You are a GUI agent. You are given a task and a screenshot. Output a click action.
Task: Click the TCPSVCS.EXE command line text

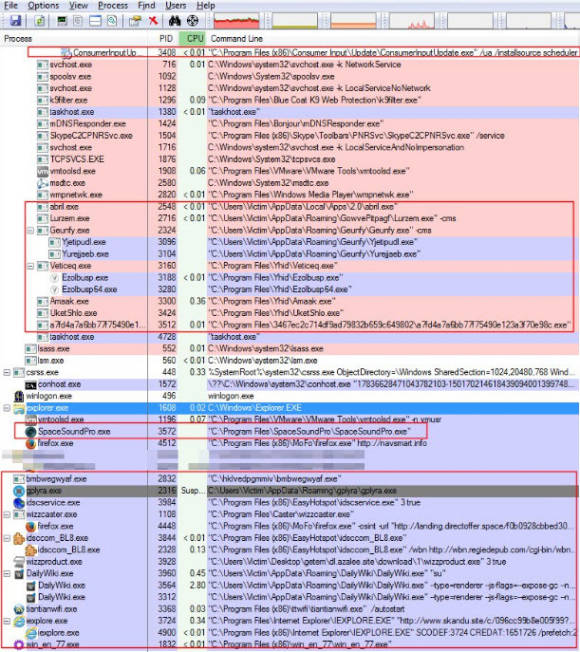tap(271, 159)
